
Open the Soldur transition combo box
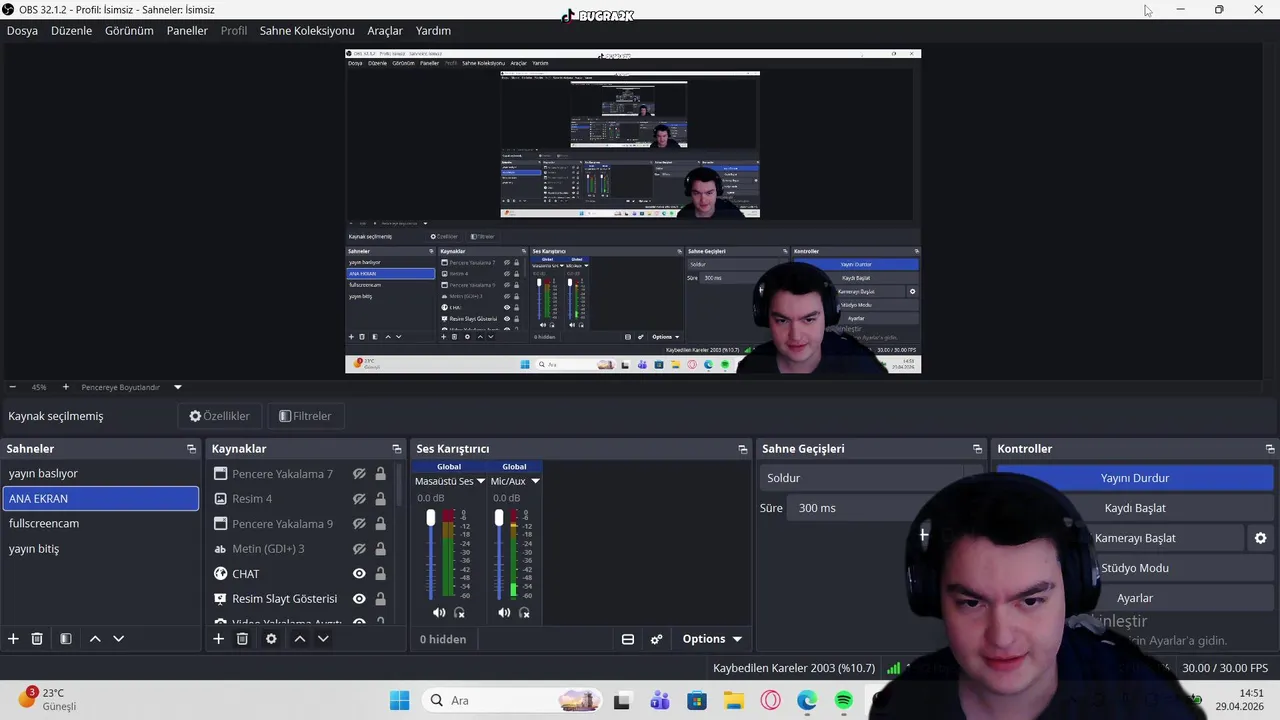tap(871, 478)
